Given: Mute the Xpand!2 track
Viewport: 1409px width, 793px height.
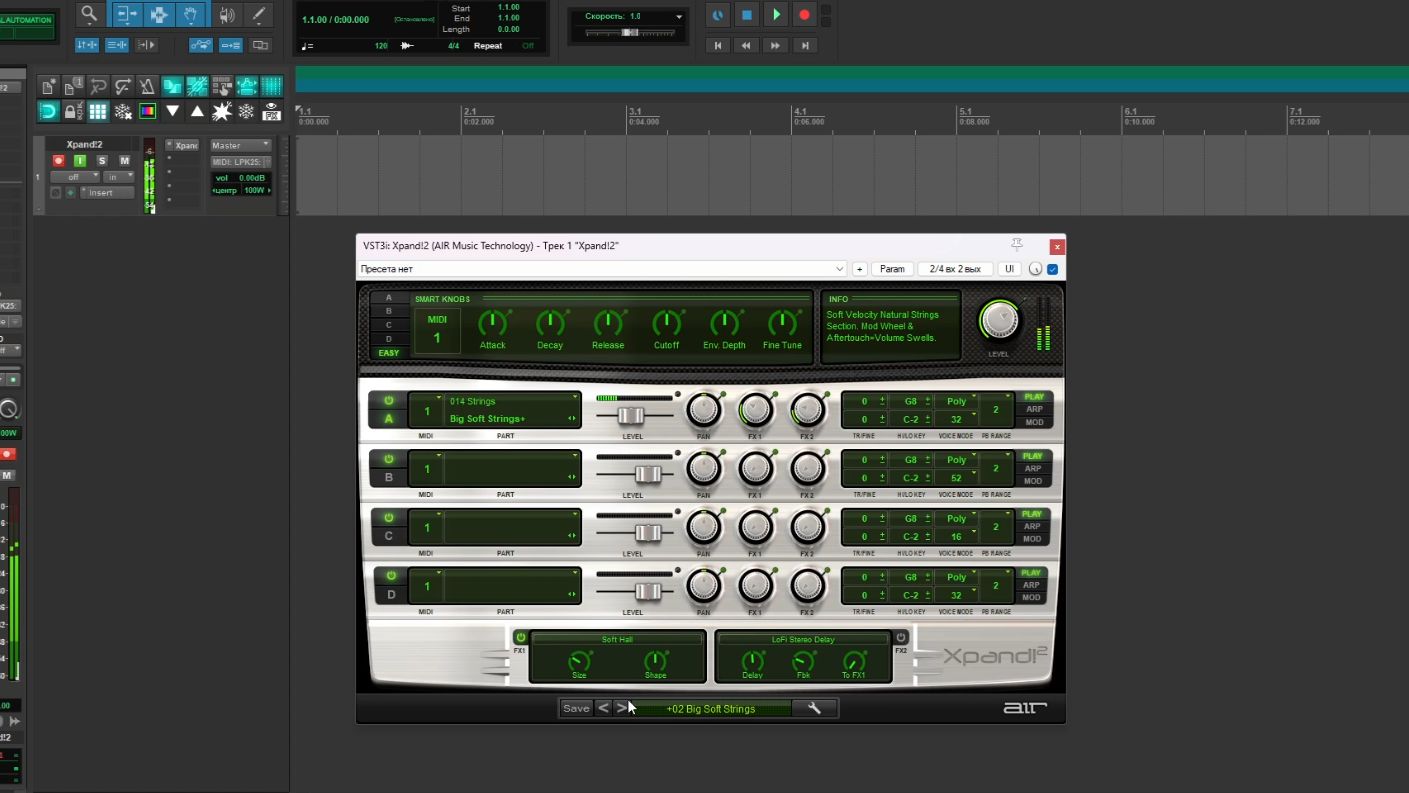Looking at the screenshot, I should coord(124,160).
